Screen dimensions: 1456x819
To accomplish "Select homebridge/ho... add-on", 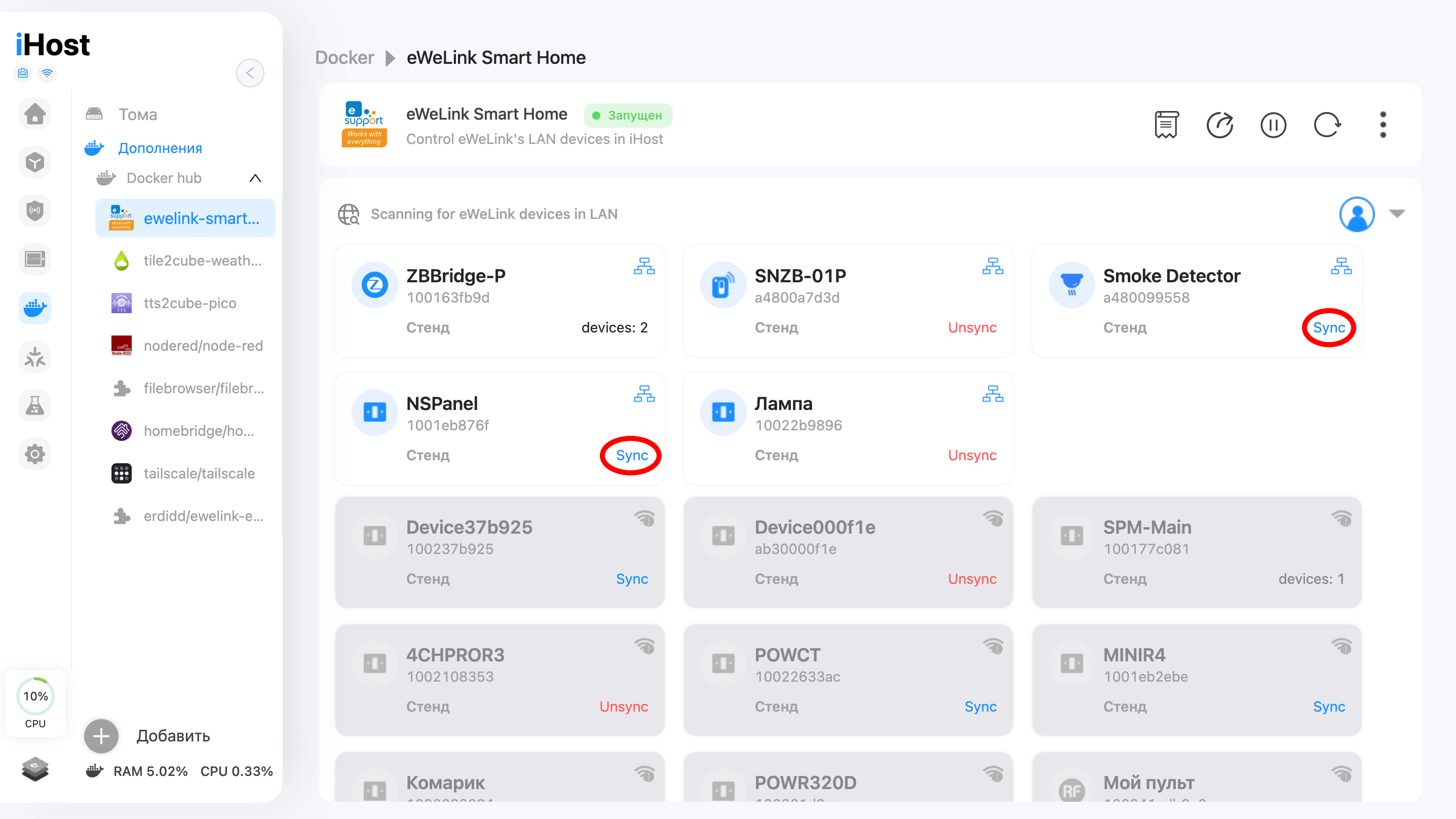I will point(185,431).
